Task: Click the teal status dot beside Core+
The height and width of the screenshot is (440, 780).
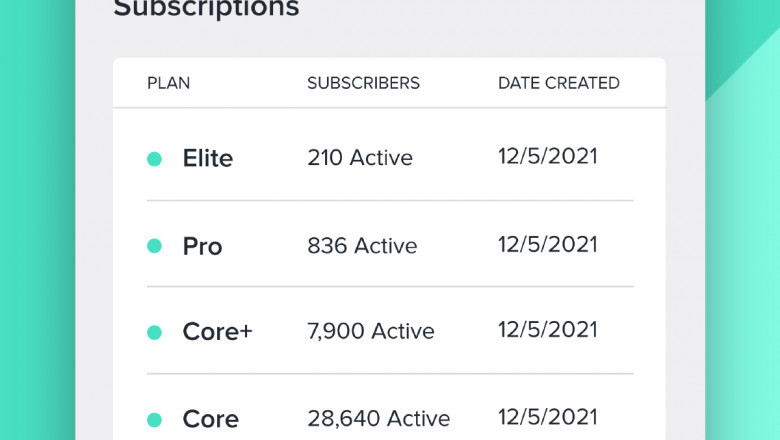Action: (x=154, y=332)
